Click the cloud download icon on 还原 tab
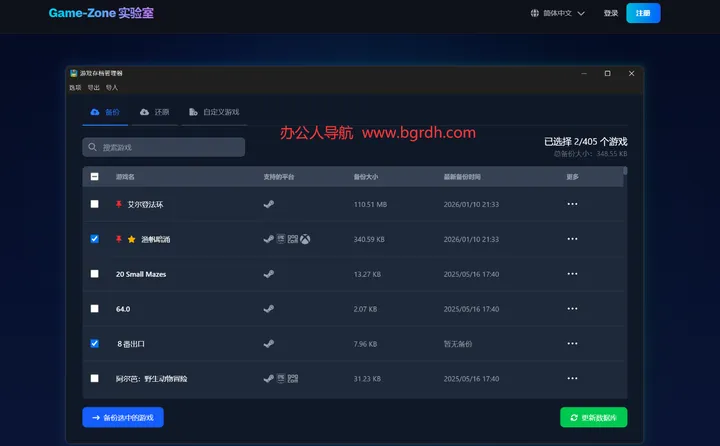 coord(144,112)
